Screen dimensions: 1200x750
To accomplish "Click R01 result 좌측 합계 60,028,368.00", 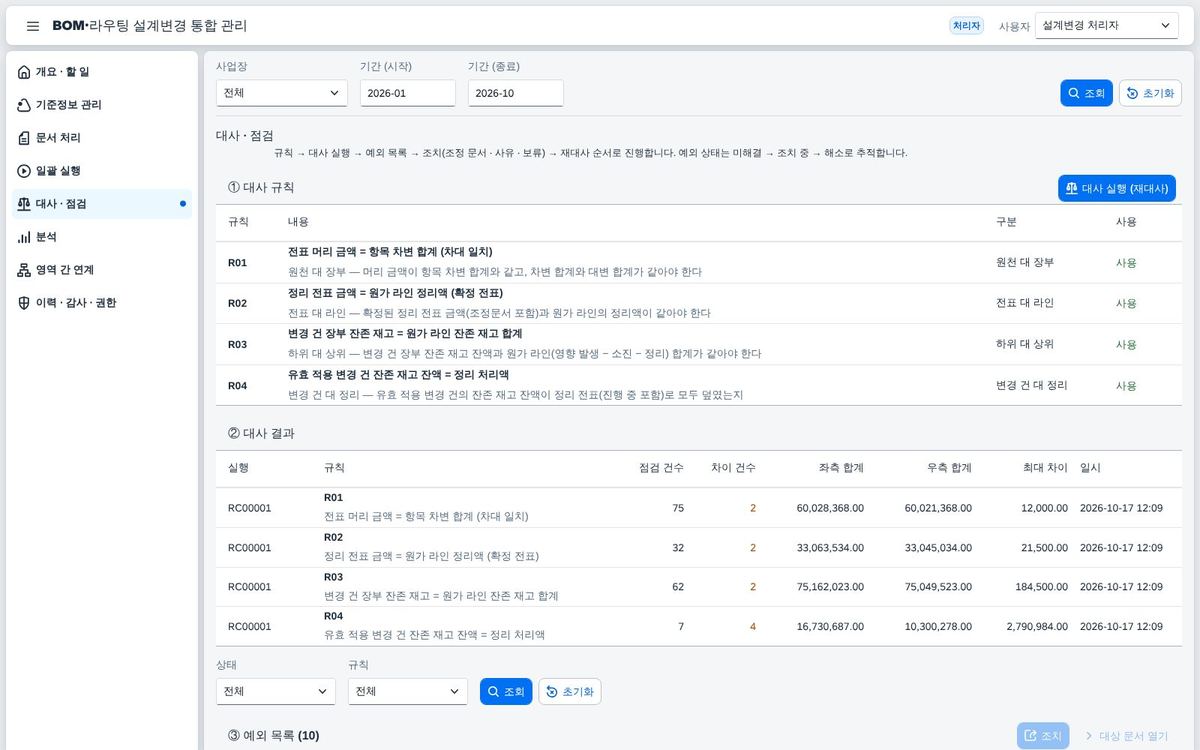I will pos(830,508).
